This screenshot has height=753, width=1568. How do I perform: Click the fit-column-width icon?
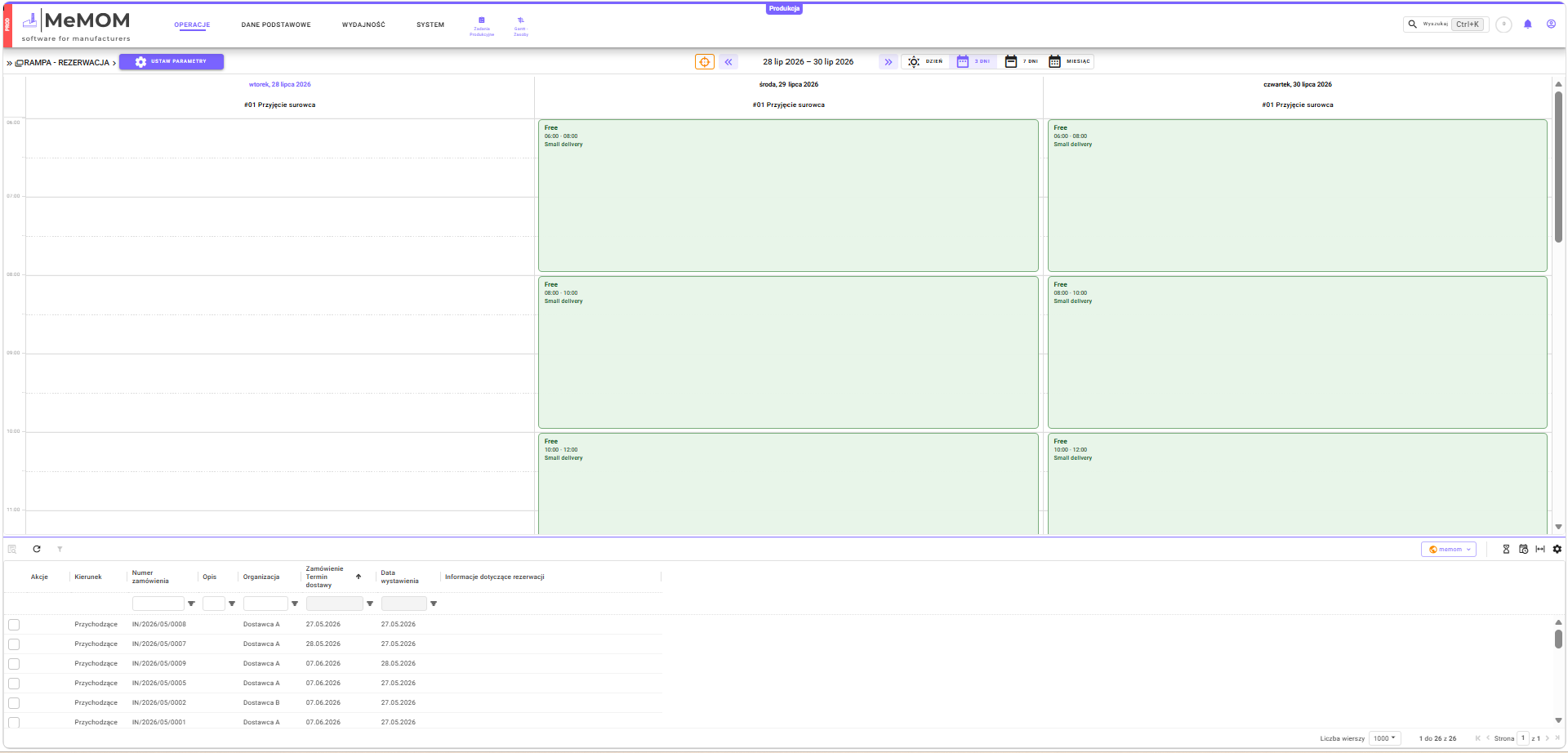coord(1540,549)
